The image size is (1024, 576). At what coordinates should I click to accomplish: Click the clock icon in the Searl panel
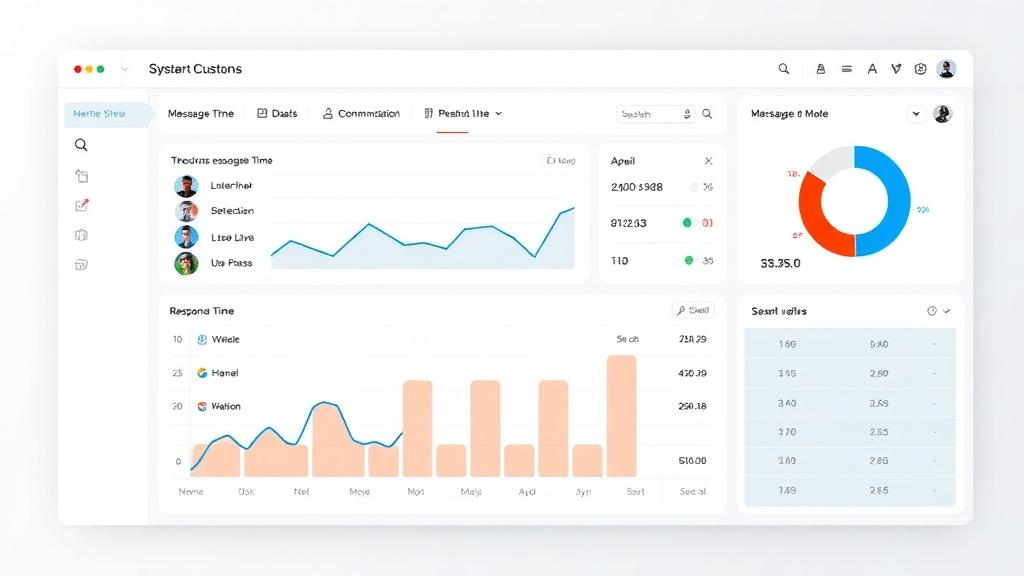[932, 311]
